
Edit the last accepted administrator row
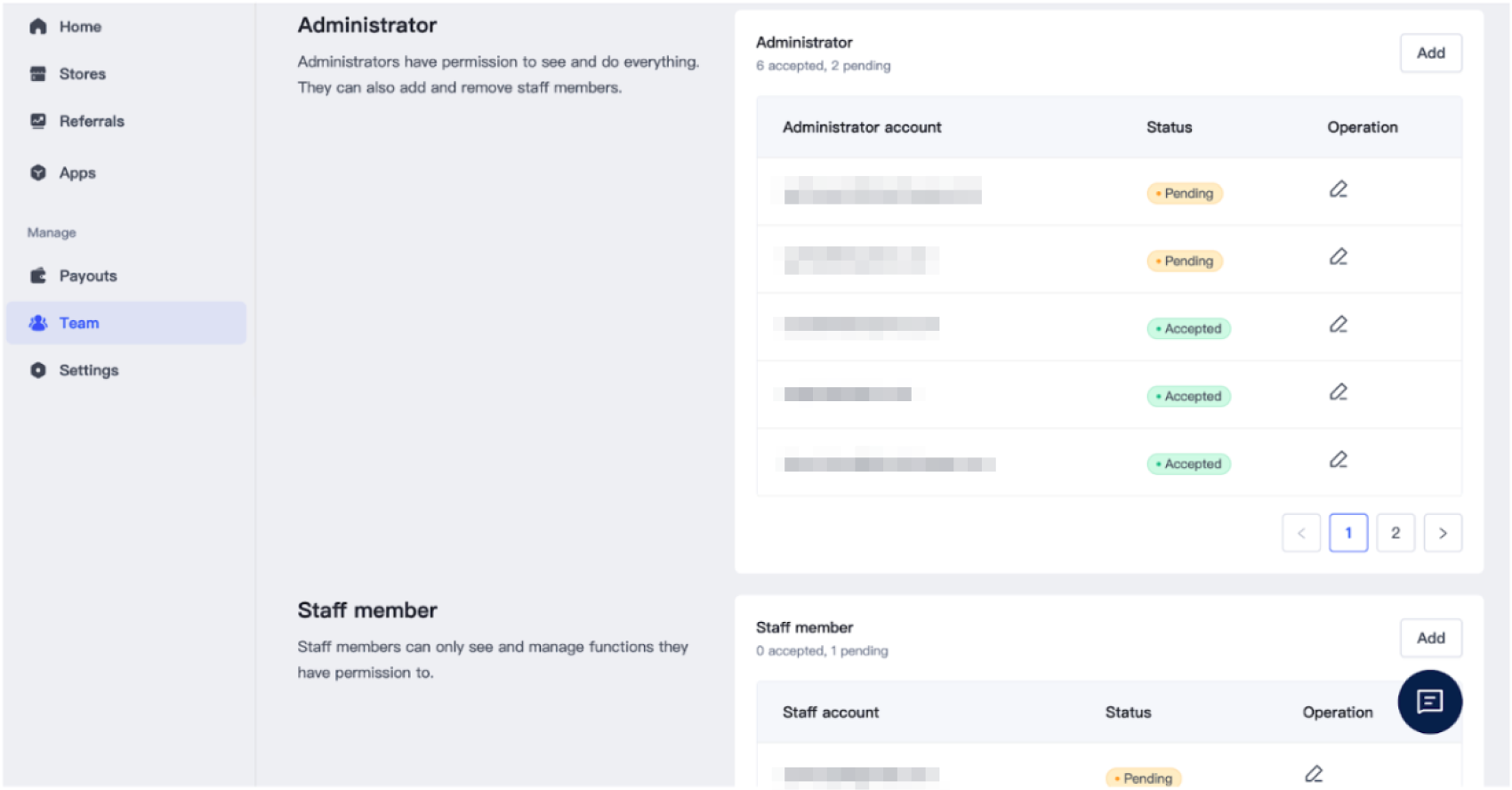point(1338,460)
